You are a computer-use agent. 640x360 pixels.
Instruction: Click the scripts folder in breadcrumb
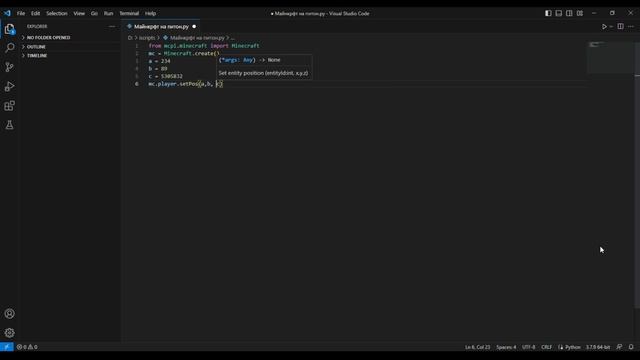coord(147,38)
